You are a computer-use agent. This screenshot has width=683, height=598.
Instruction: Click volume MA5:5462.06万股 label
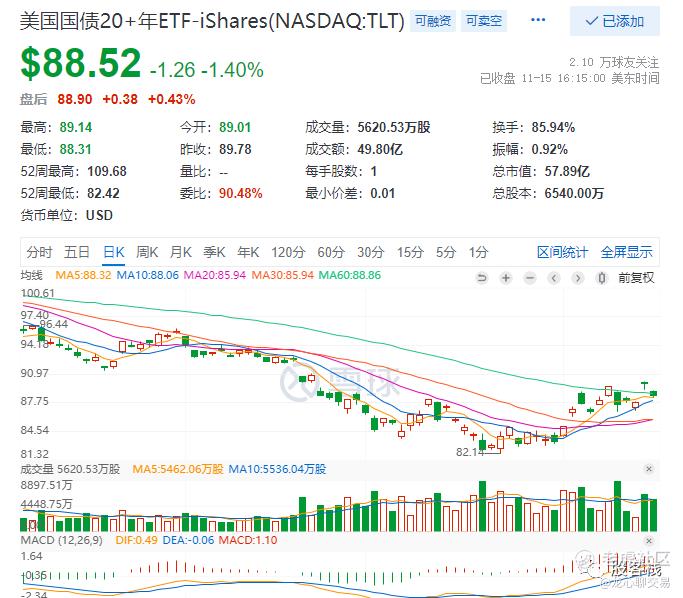point(178,469)
